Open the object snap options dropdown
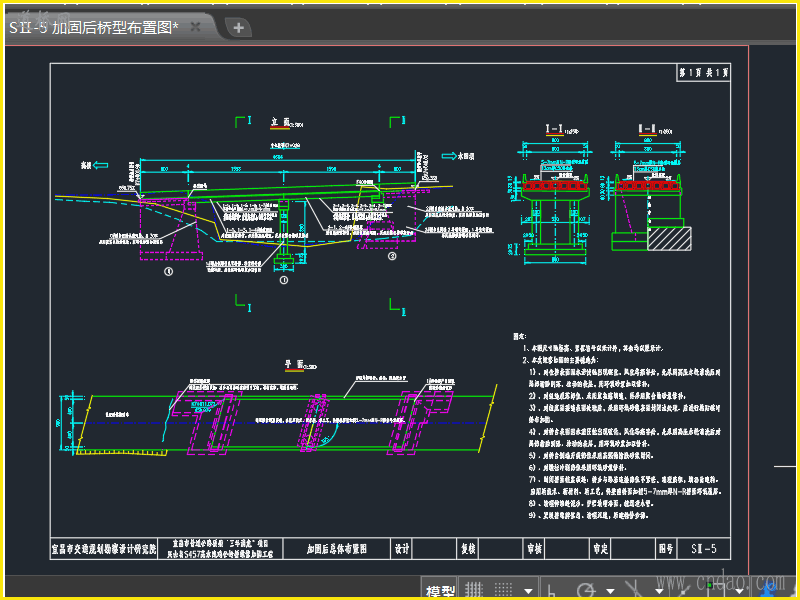Screen dimensions: 800x600 (740, 591)
